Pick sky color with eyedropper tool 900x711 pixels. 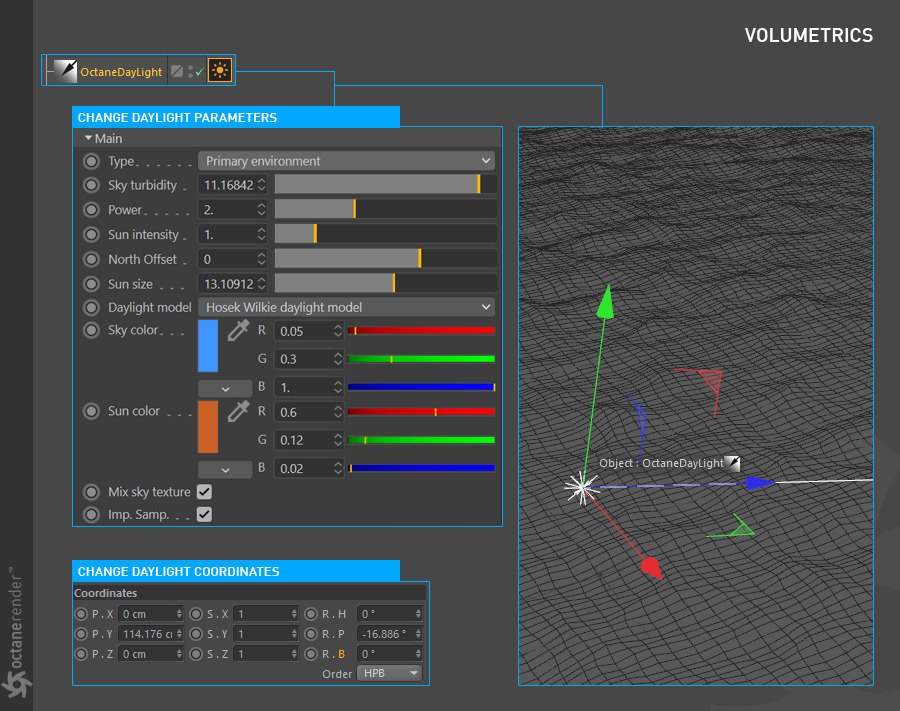pyautogui.click(x=238, y=331)
